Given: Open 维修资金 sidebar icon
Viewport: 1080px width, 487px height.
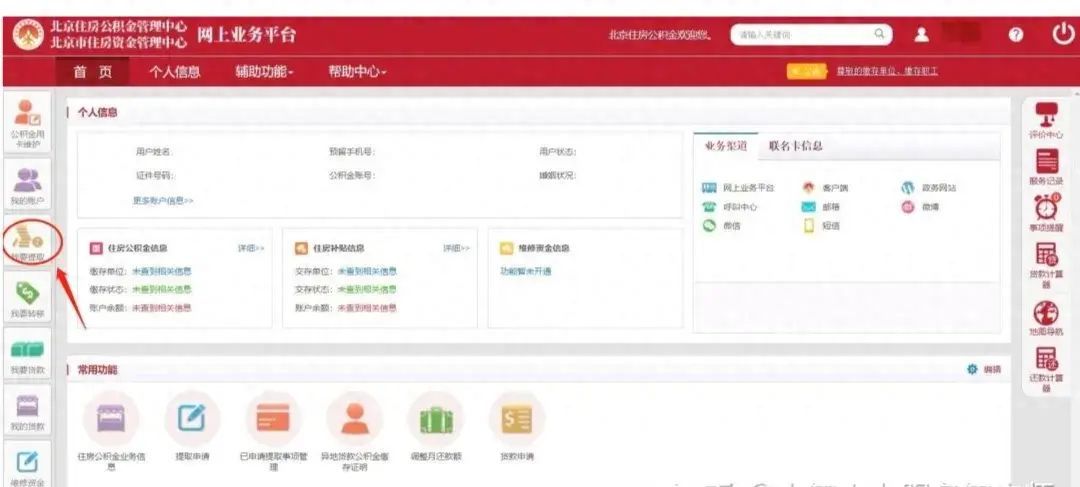Looking at the screenshot, I should point(28,466).
